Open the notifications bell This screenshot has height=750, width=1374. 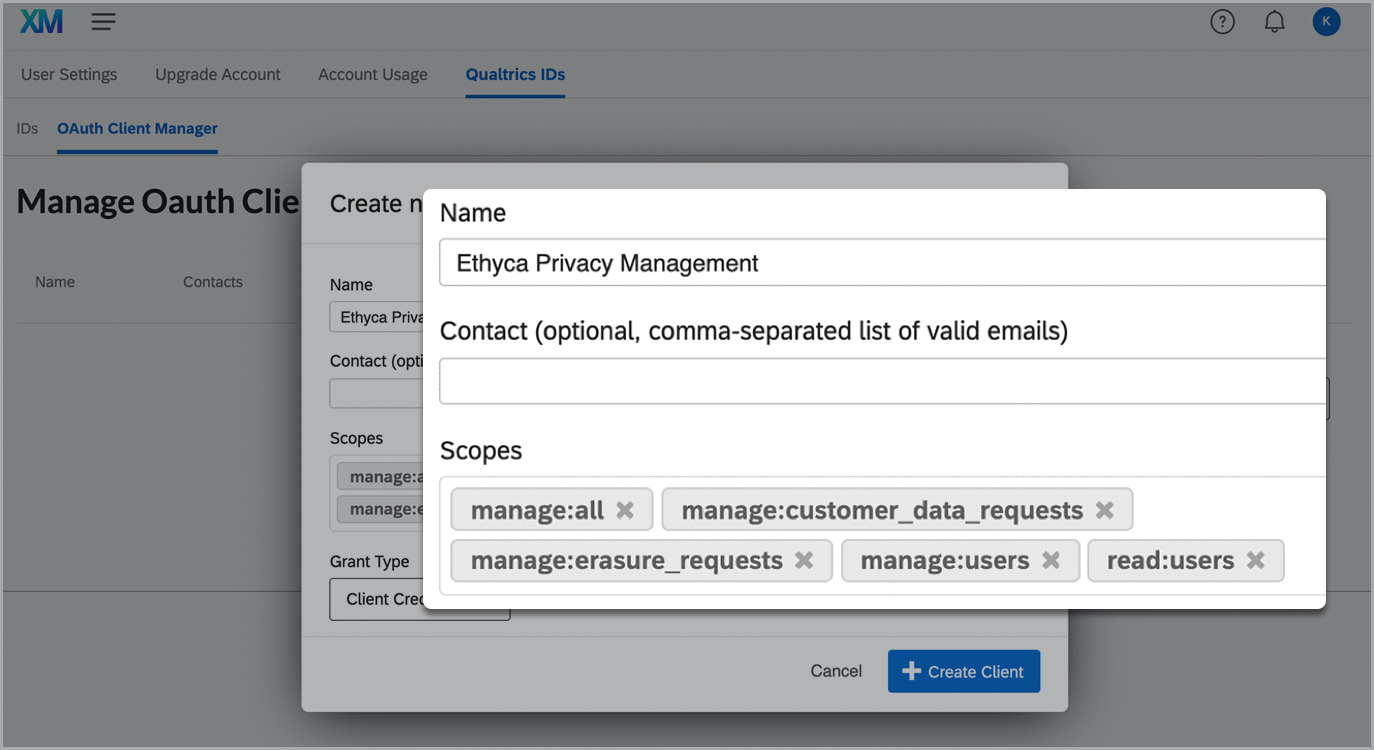click(x=1274, y=22)
